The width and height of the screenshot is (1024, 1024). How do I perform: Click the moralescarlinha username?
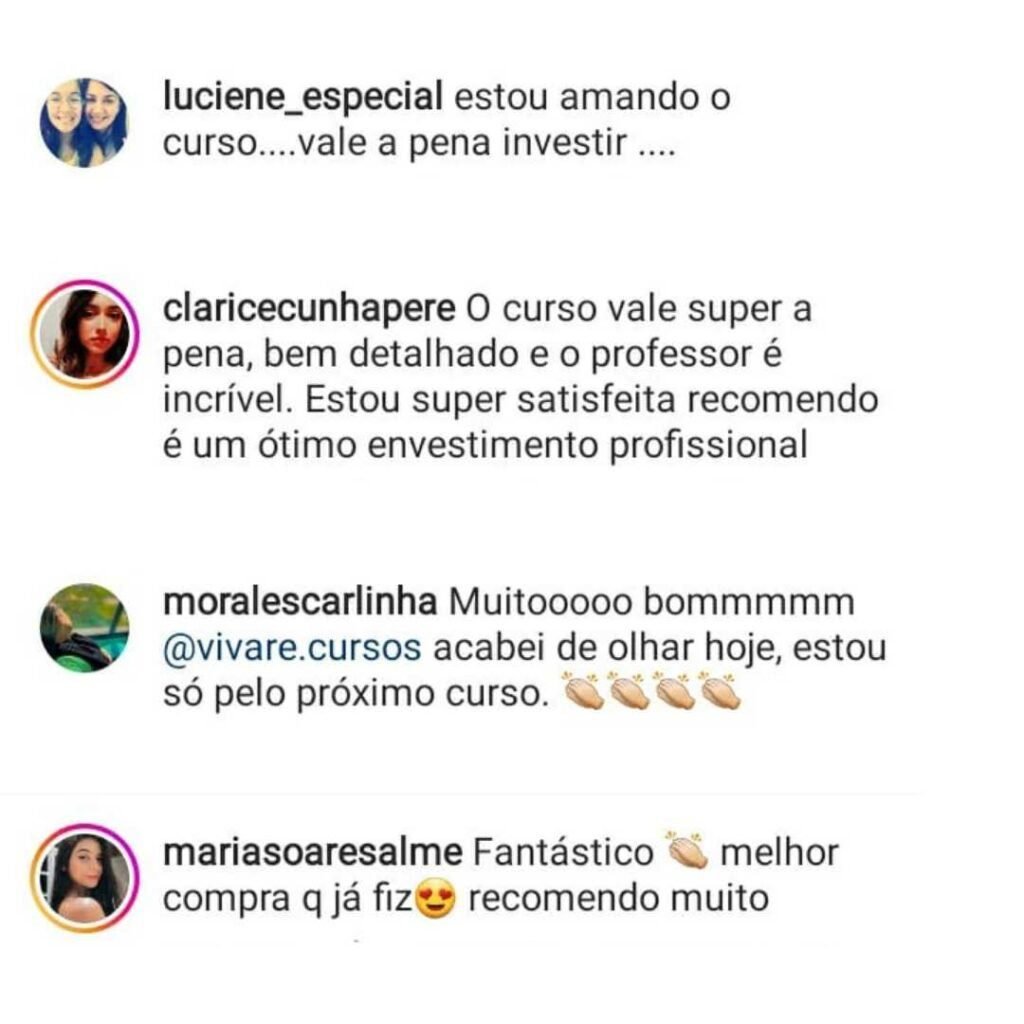pyautogui.click(x=300, y=601)
